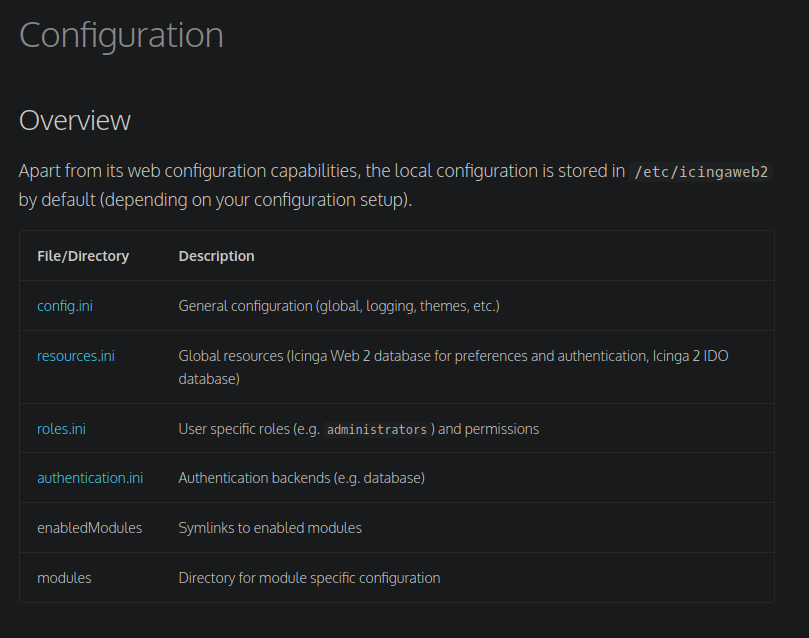809x638 pixels.
Task: Click 'Directory for module specific configuration' text
Action: click(x=309, y=578)
